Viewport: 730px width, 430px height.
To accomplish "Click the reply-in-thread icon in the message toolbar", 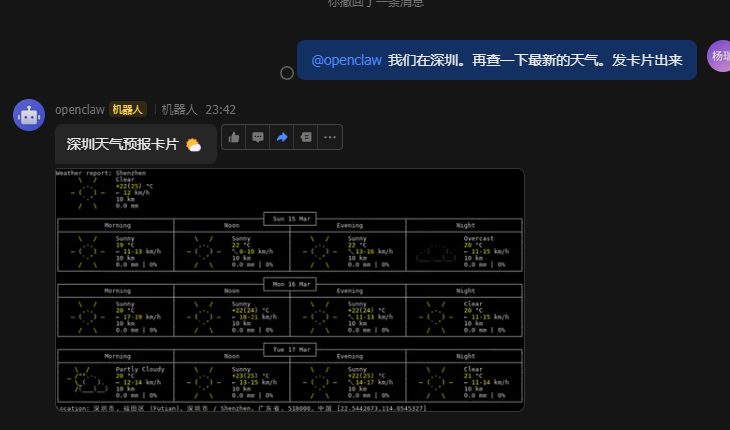I will pos(306,137).
